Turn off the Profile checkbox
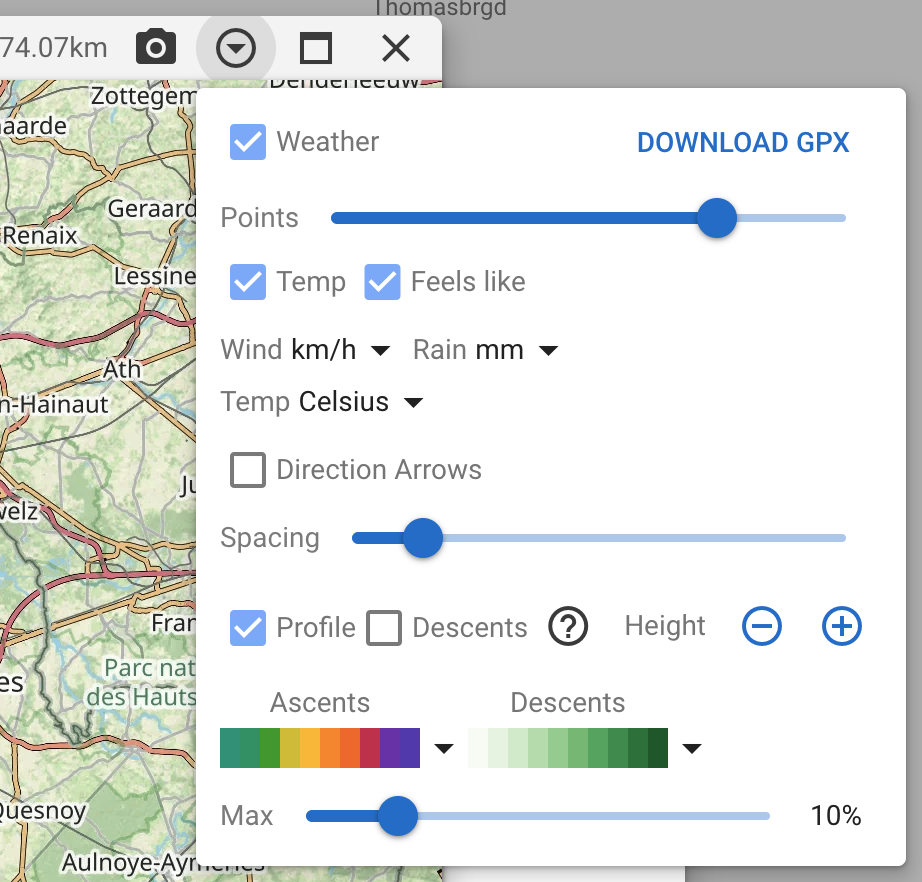 pos(248,628)
